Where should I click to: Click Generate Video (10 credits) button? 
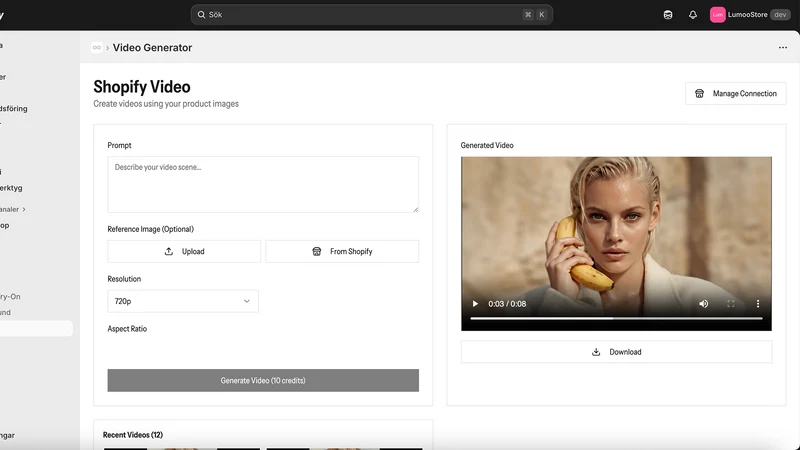click(263, 381)
